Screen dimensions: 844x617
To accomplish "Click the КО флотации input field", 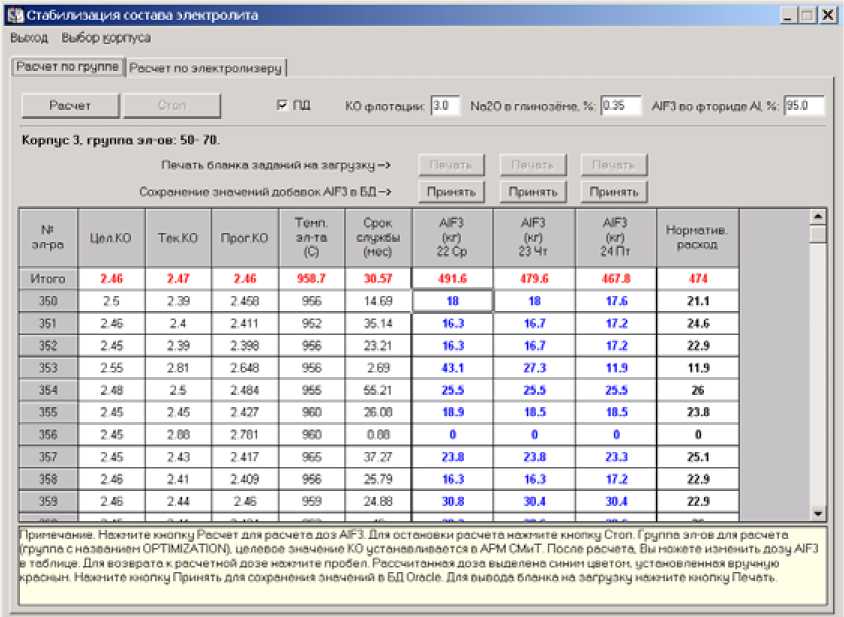I will pos(446,106).
